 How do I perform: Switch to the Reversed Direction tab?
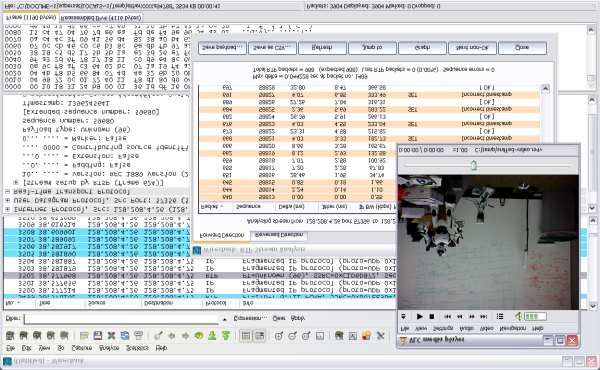coord(279,235)
